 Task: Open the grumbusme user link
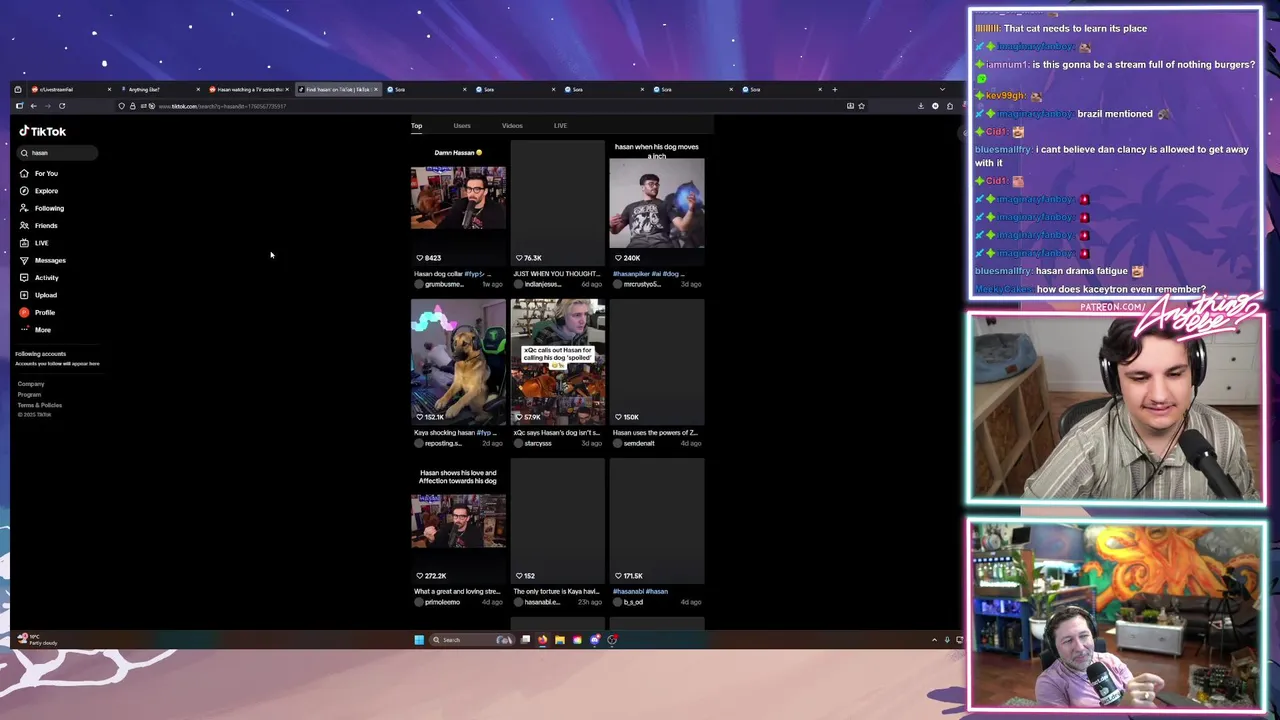pyautogui.click(x=444, y=284)
